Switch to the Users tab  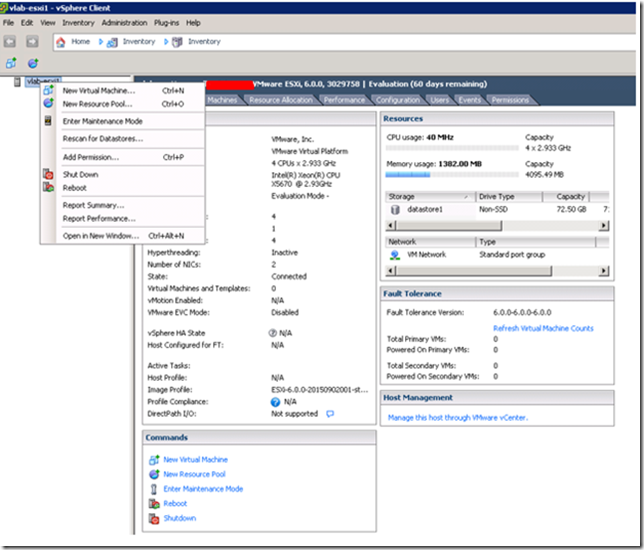pyautogui.click(x=439, y=100)
